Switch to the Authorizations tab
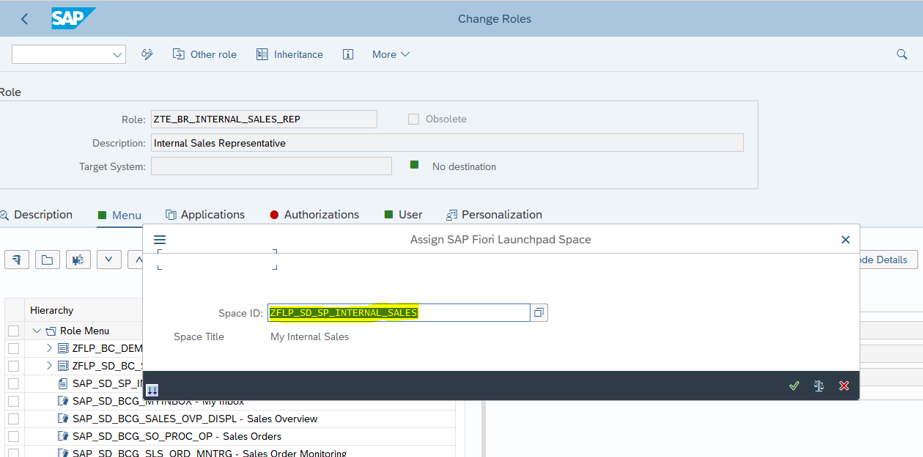The height and width of the screenshot is (457, 923). [314, 215]
